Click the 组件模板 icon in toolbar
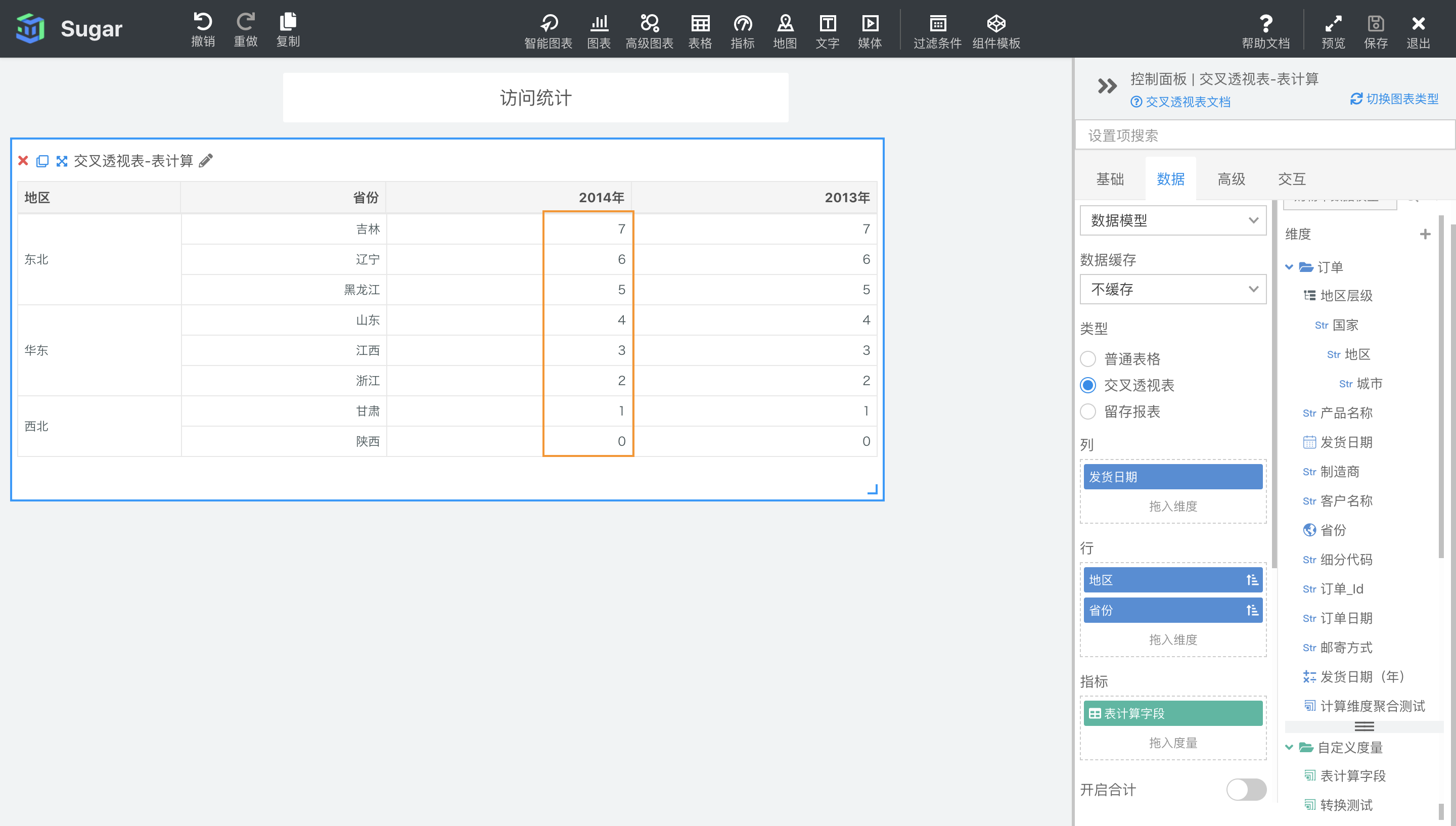This screenshot has width=1456, height=826. pyautogui.click(x=997, y=22)
